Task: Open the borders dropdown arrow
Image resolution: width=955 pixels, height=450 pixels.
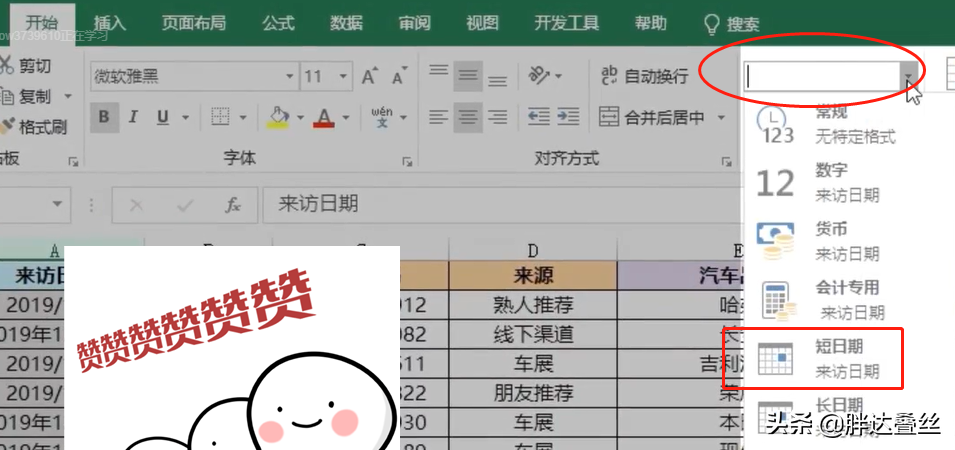Action: coord(243,117)
